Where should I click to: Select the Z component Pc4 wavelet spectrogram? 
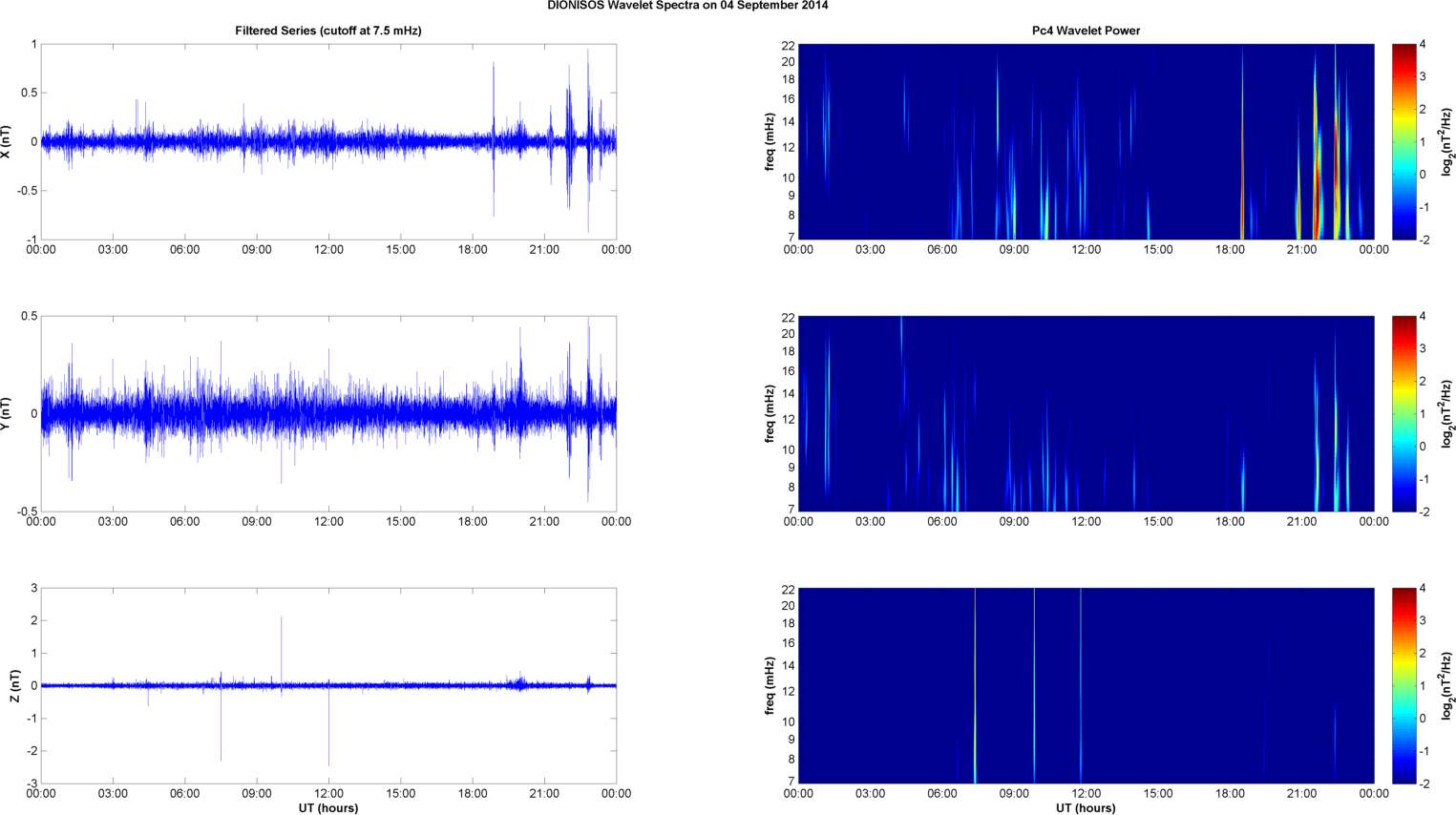click(1086, 685)
